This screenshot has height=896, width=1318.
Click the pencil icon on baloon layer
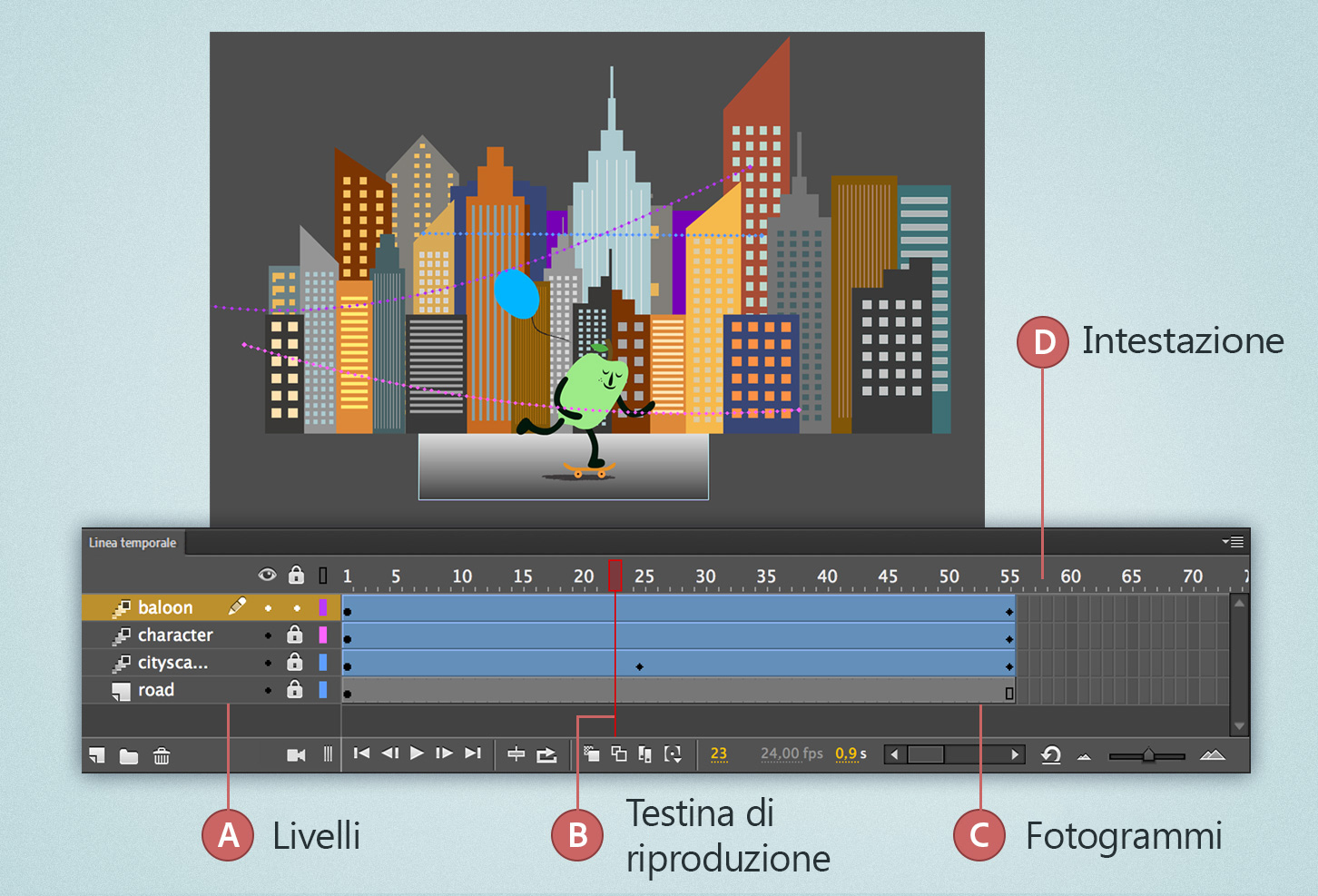pyautogui.click(x=237, y=606)
